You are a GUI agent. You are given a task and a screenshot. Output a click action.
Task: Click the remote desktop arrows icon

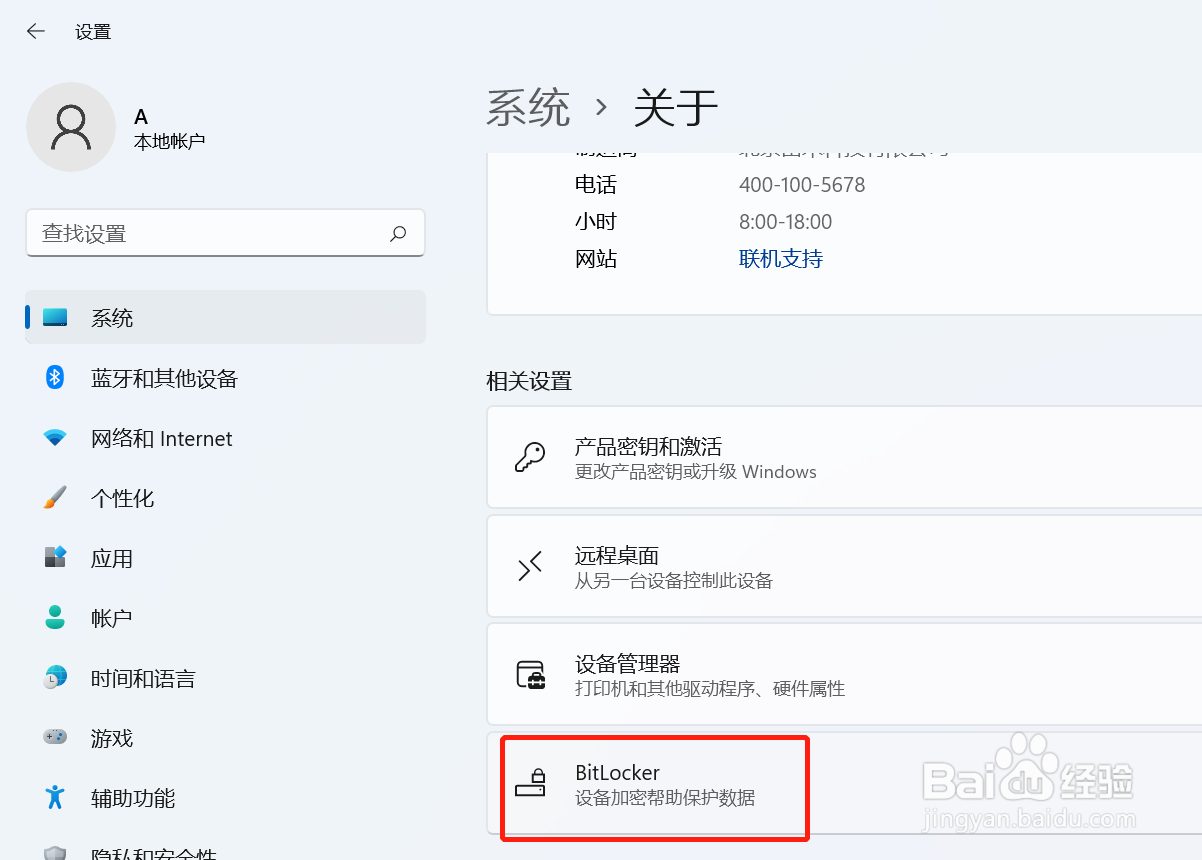(530, 567)
